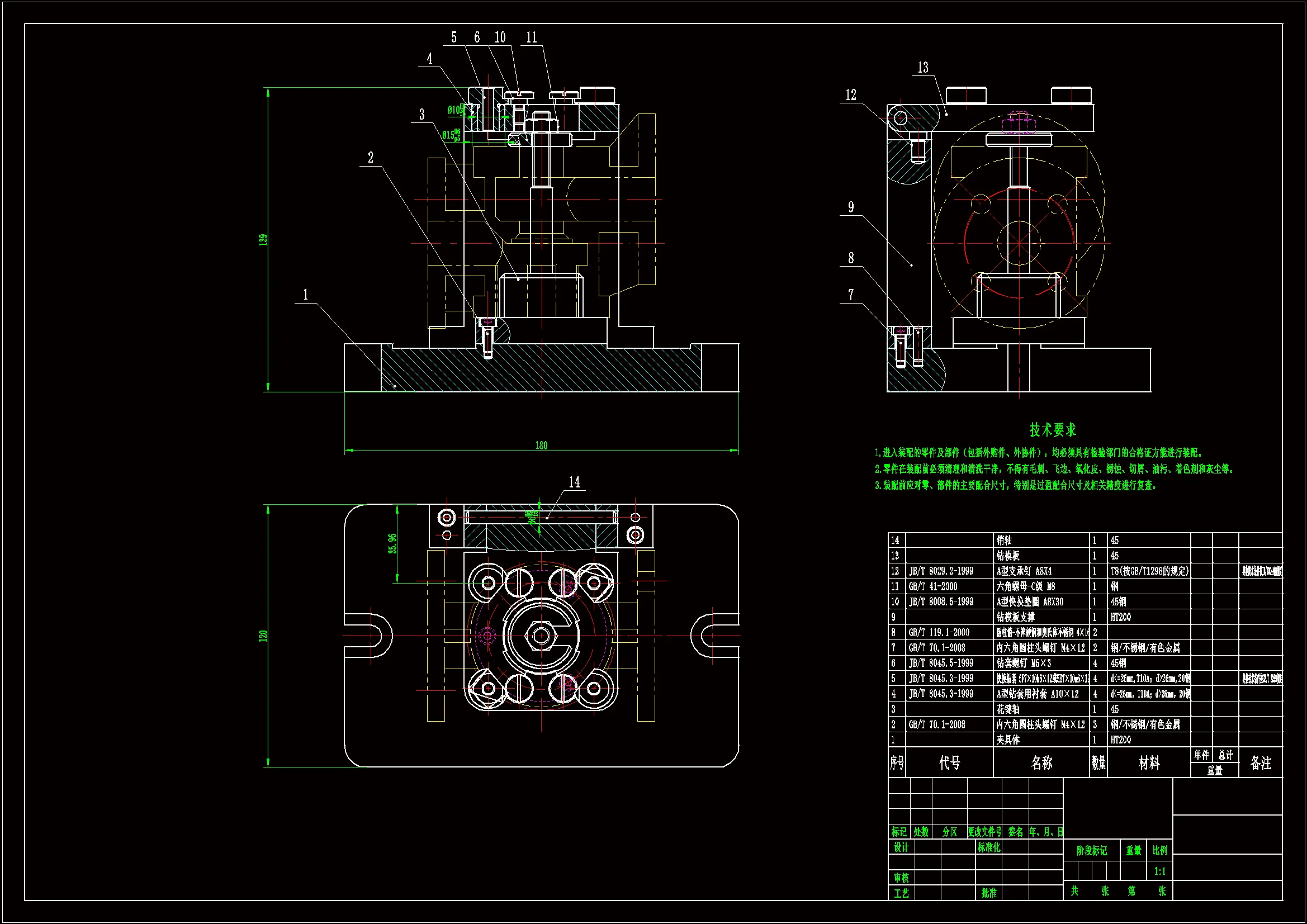
Task: Click the 120 dimension on plan view
Action: pos(263,636)
